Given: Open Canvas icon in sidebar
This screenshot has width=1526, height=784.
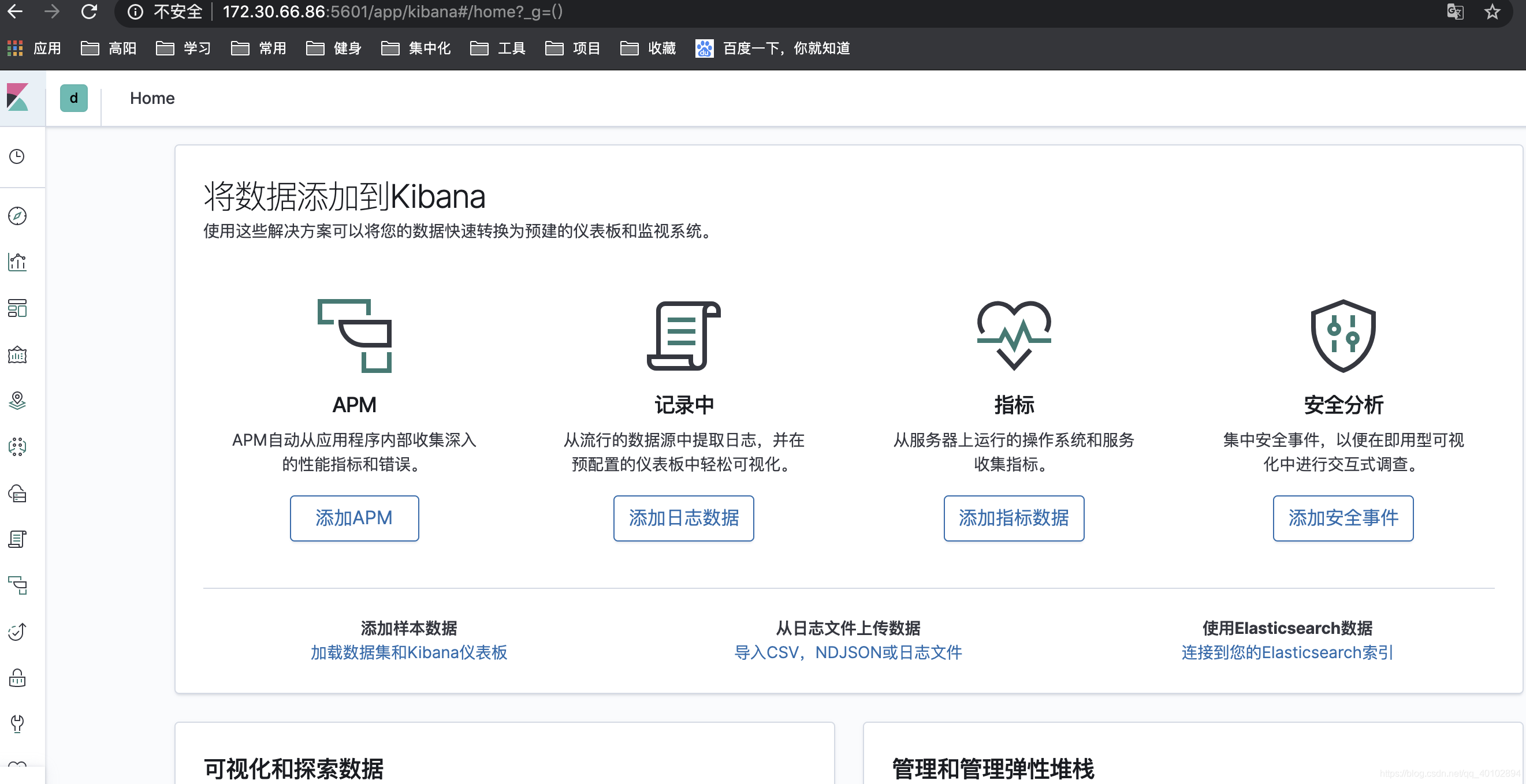Looking at the screenshot, I should pos(17,354).
